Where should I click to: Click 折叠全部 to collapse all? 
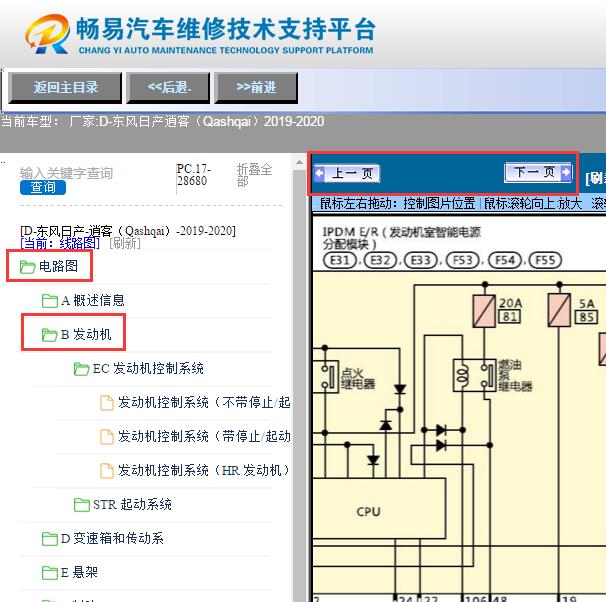[x=254, y=175]
